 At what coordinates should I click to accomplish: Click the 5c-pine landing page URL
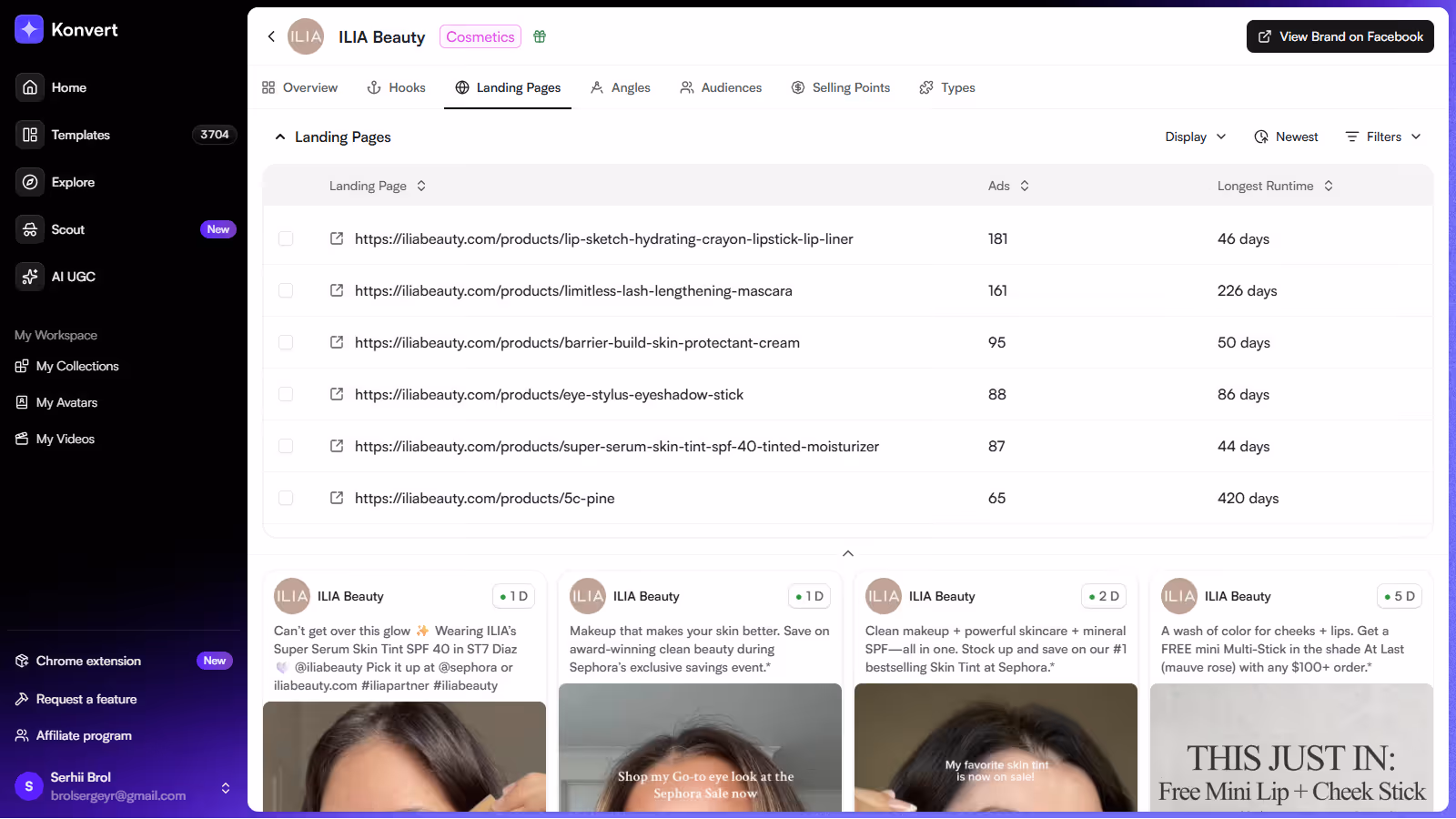pyautogui.click(x=485, y=498)
